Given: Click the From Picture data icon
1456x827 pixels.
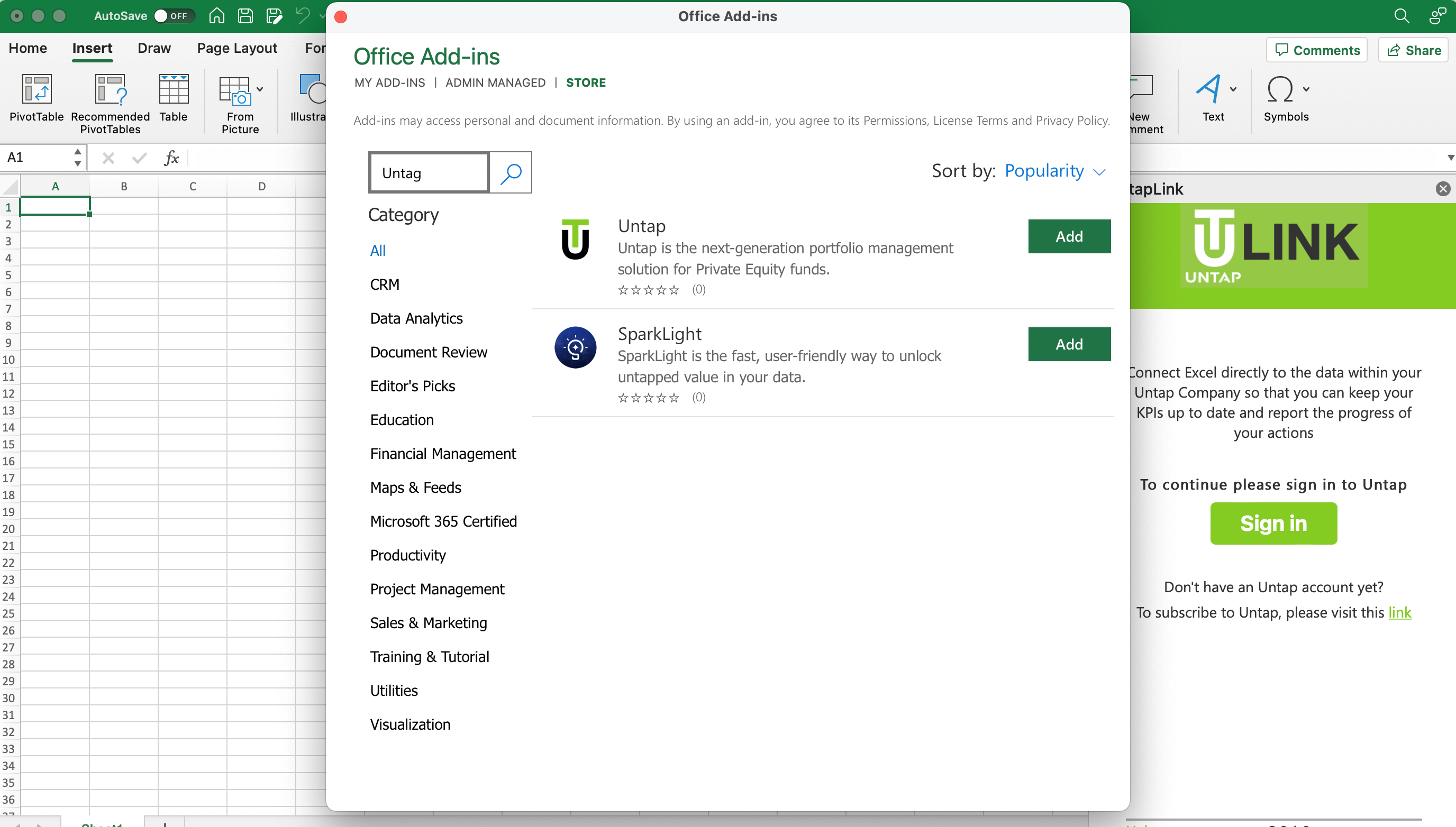Looking at the screenshot, I should click(x=235, y=91).
